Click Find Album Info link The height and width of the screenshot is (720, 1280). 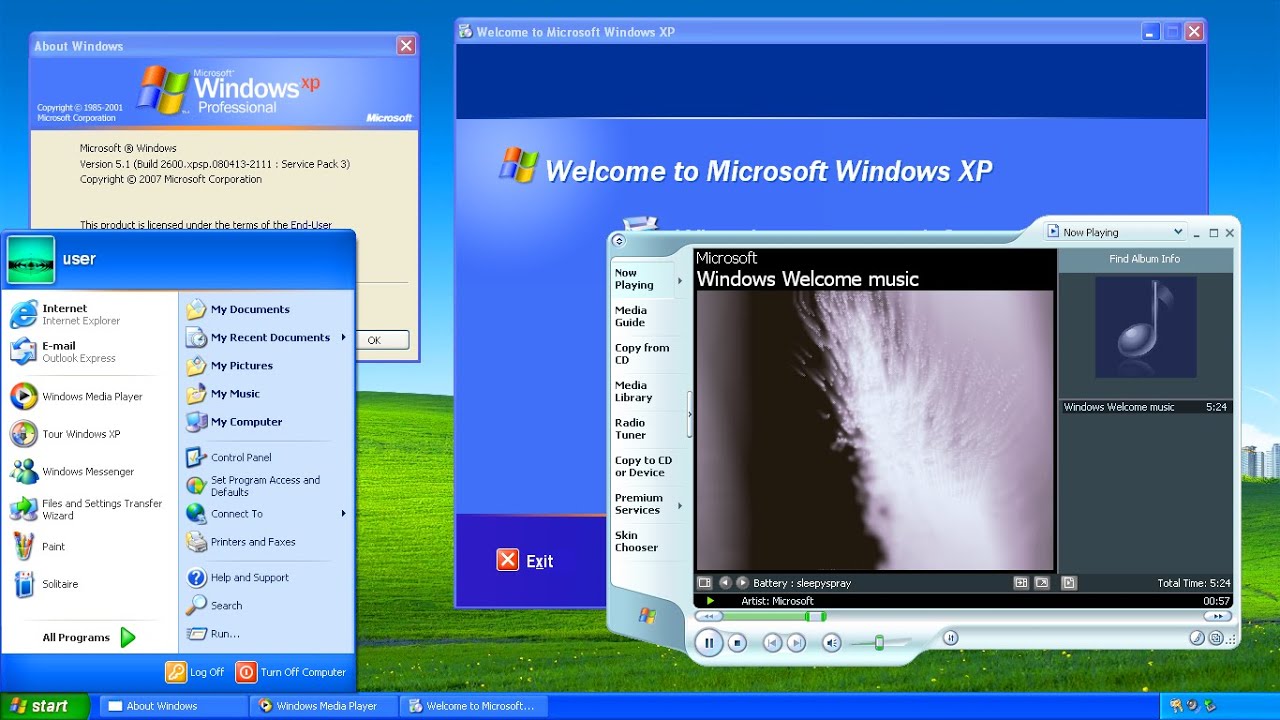point(1145,259)
